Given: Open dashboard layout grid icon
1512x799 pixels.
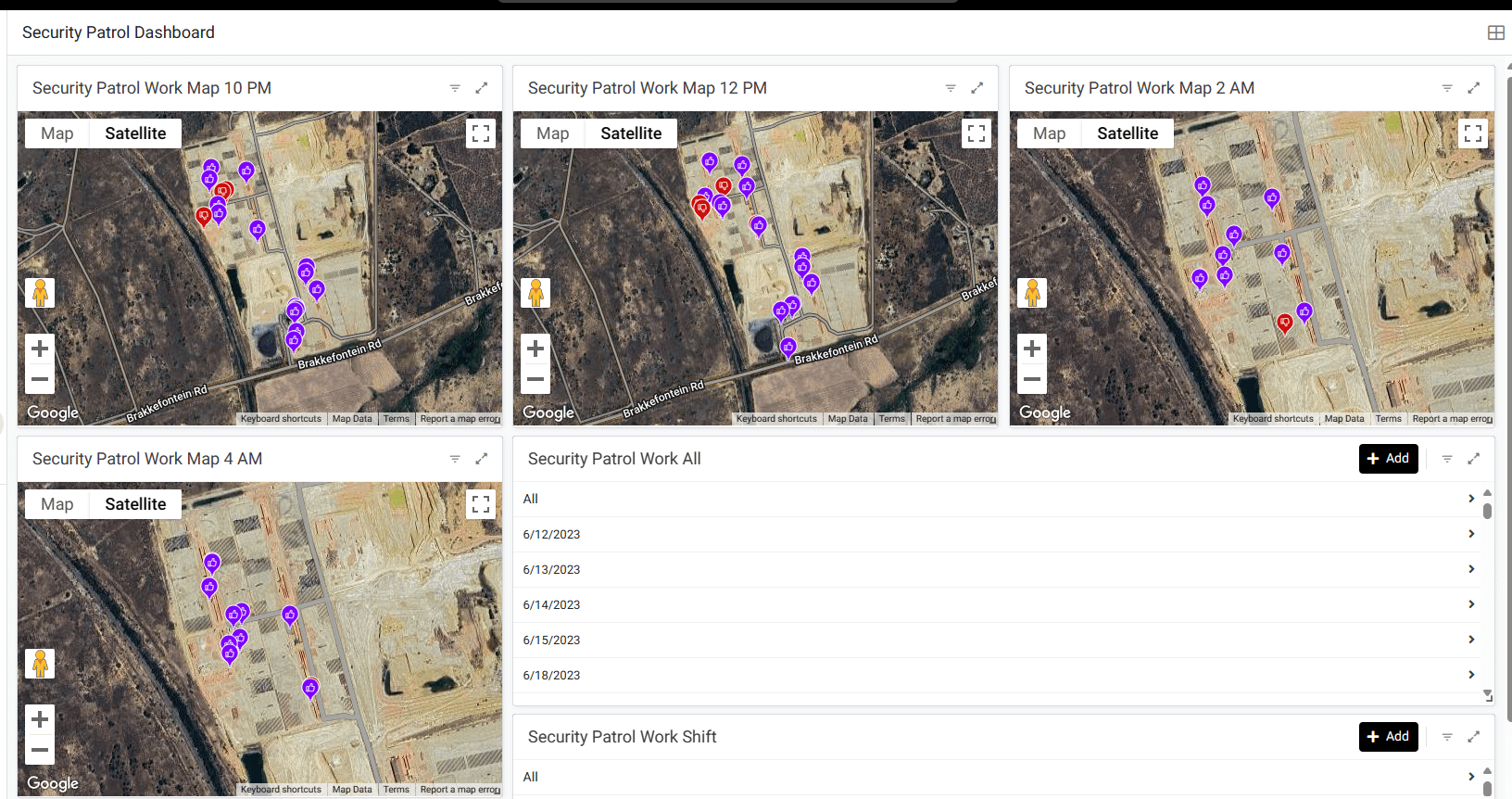Looking at the screenshot, I should click(x=1495, y=32).
